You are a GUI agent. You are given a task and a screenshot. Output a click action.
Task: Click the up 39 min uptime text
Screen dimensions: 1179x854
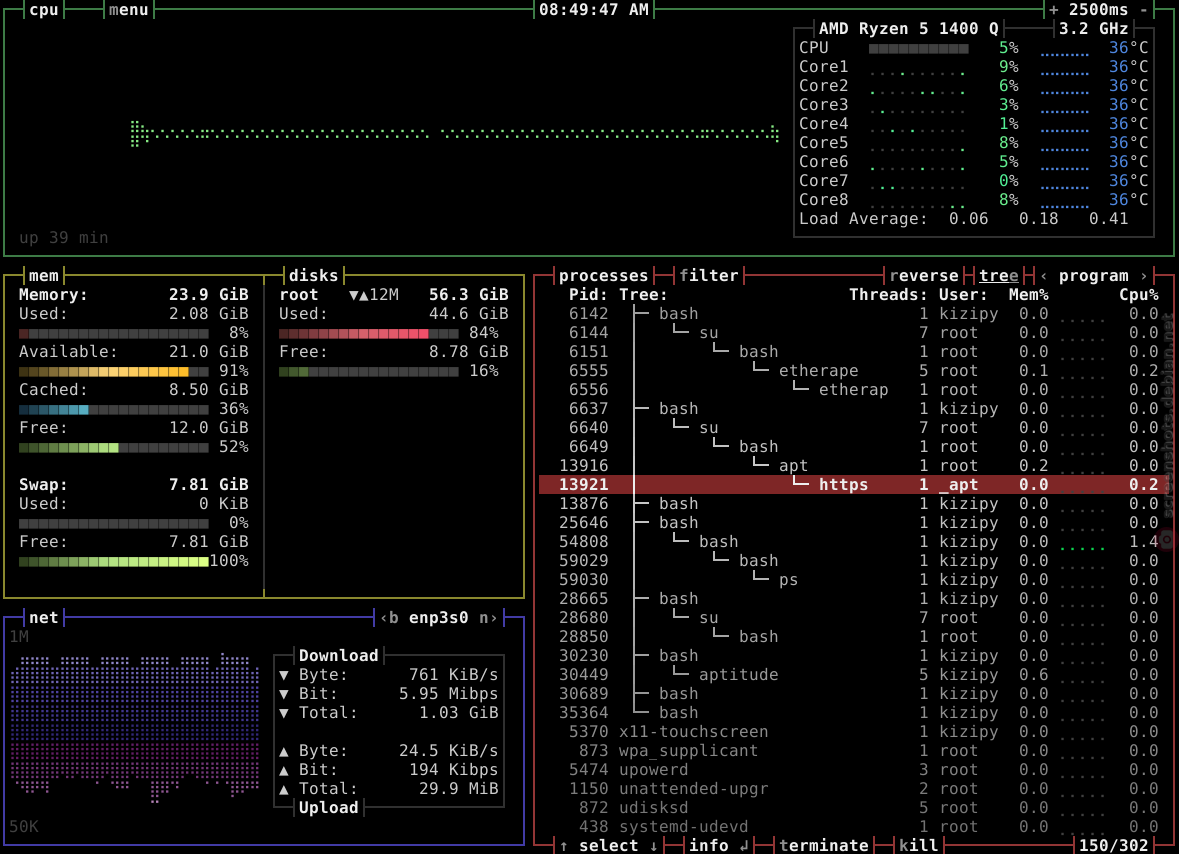pos(63,238)
